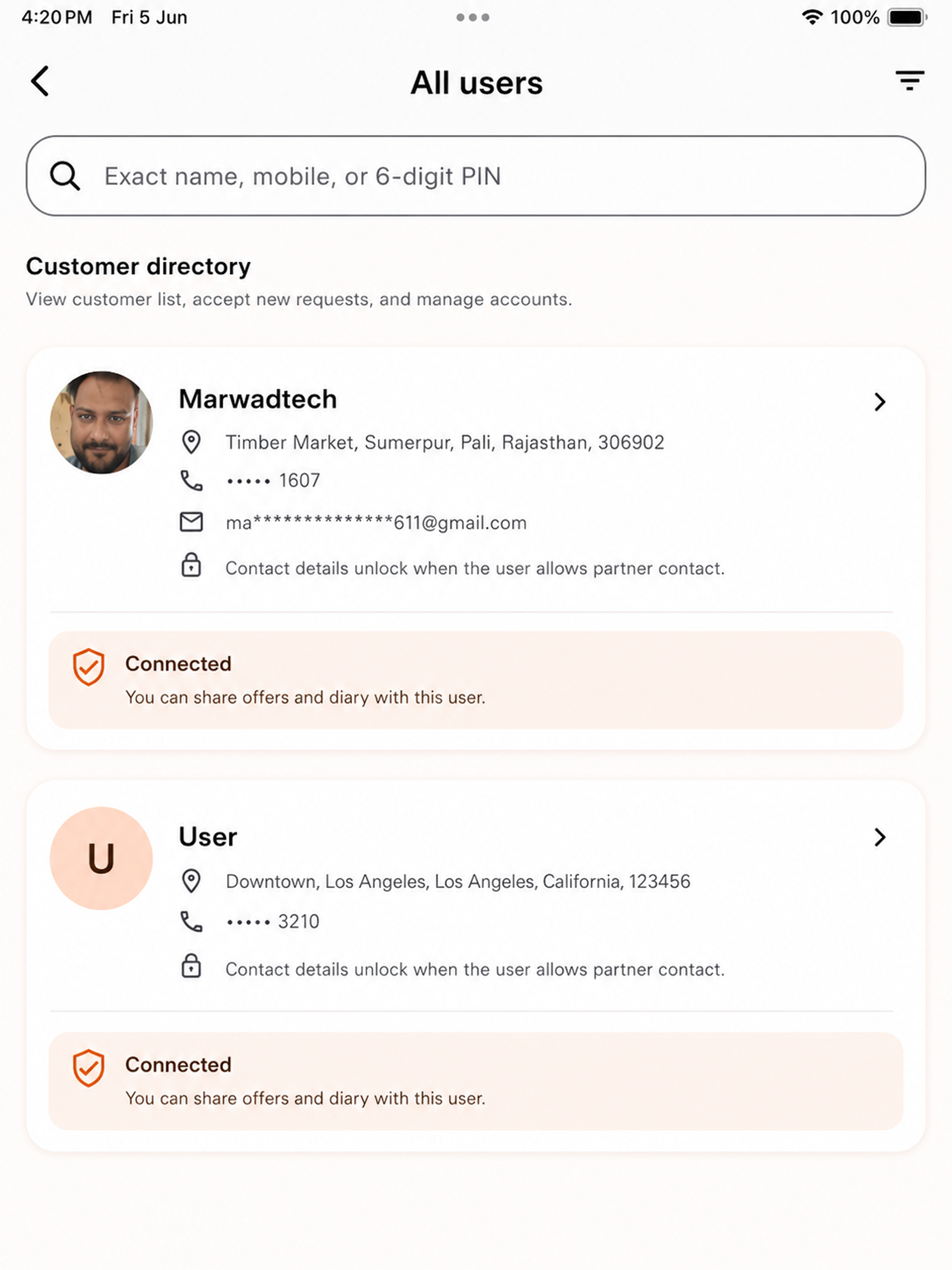Open the Marwadtech customer name
952x1270 pixels.
(258, 399)
